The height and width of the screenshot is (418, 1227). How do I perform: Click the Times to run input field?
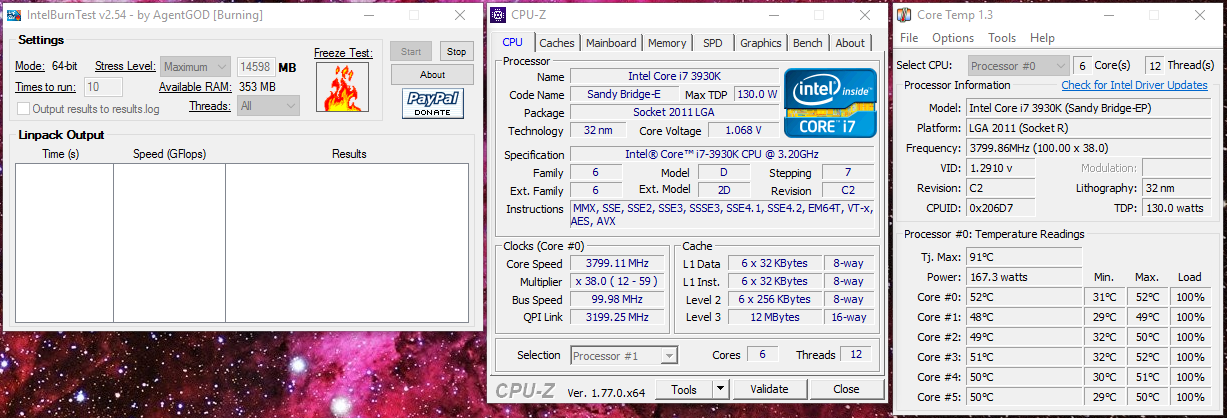(104, 87)
